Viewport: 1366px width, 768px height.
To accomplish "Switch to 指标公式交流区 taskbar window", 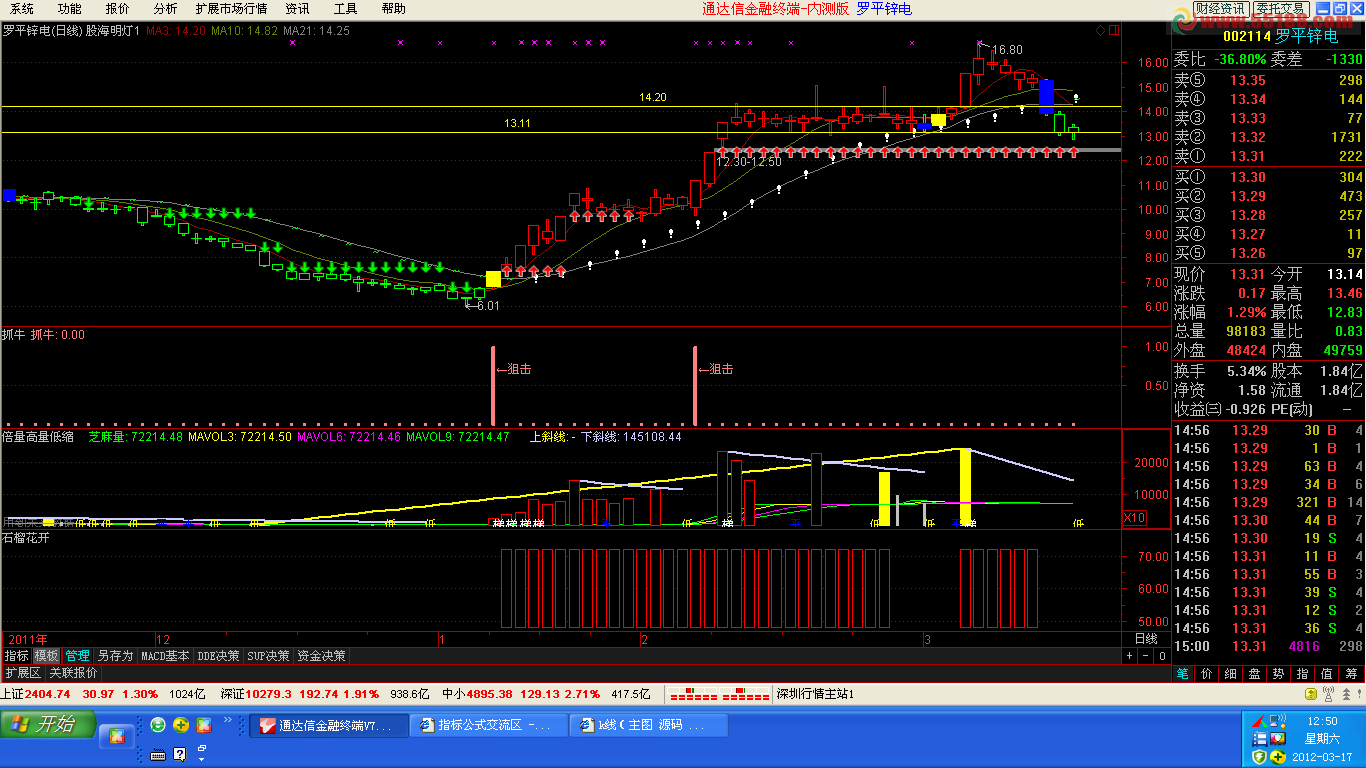I will click(x=488, y=725).
